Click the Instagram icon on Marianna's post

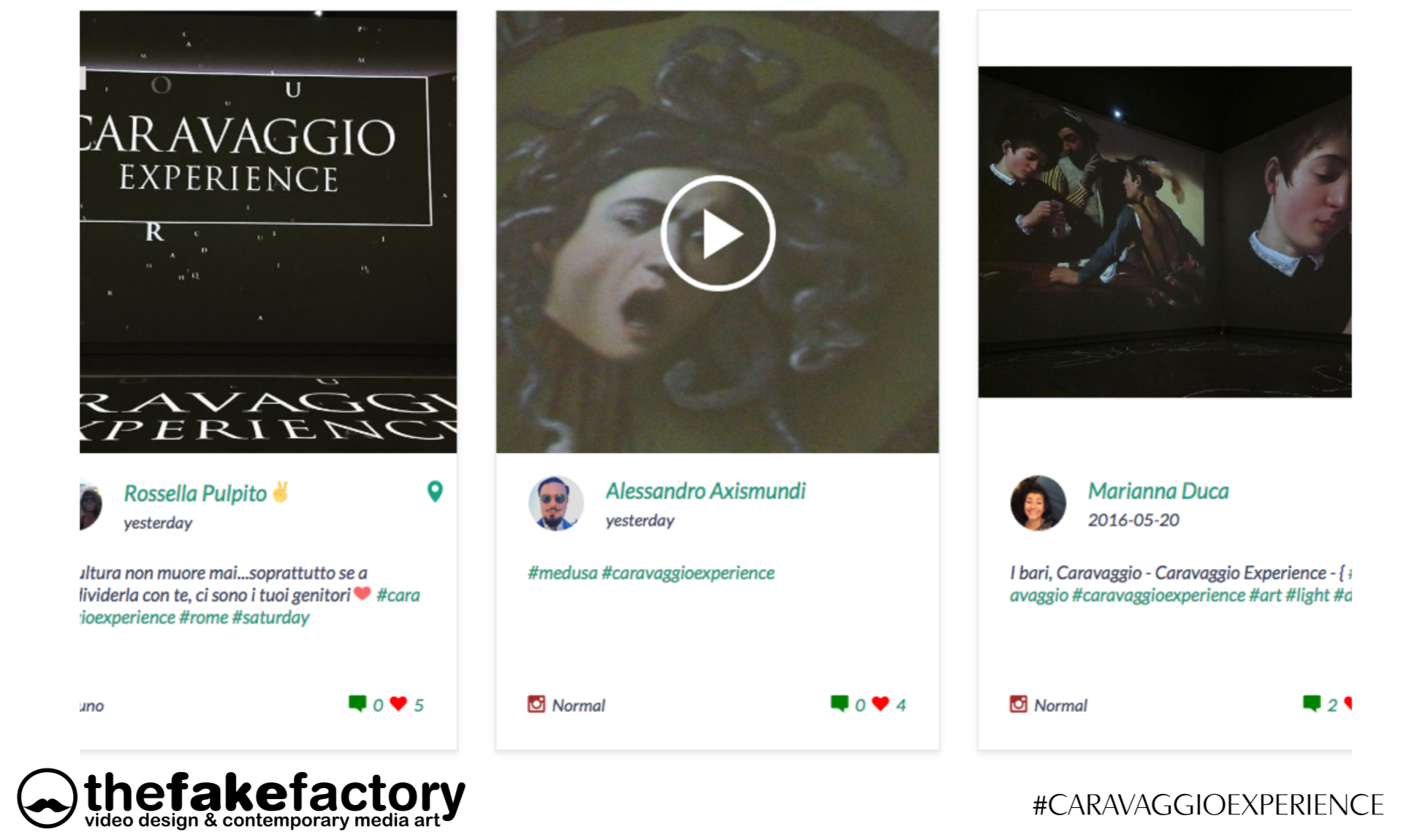1019,704
